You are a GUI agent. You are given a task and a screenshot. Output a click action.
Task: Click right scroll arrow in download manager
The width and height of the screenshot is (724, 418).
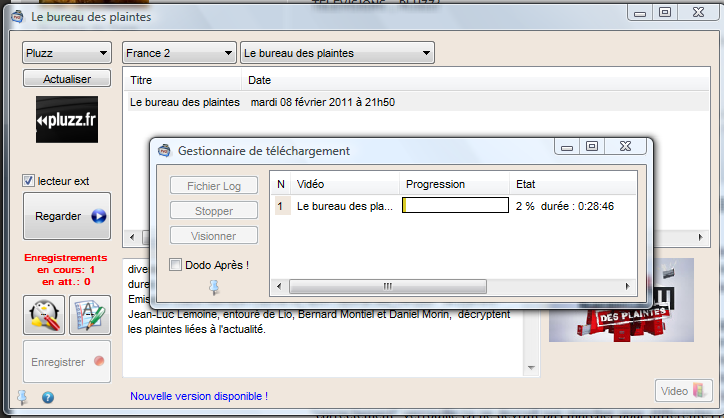(627, 286)
